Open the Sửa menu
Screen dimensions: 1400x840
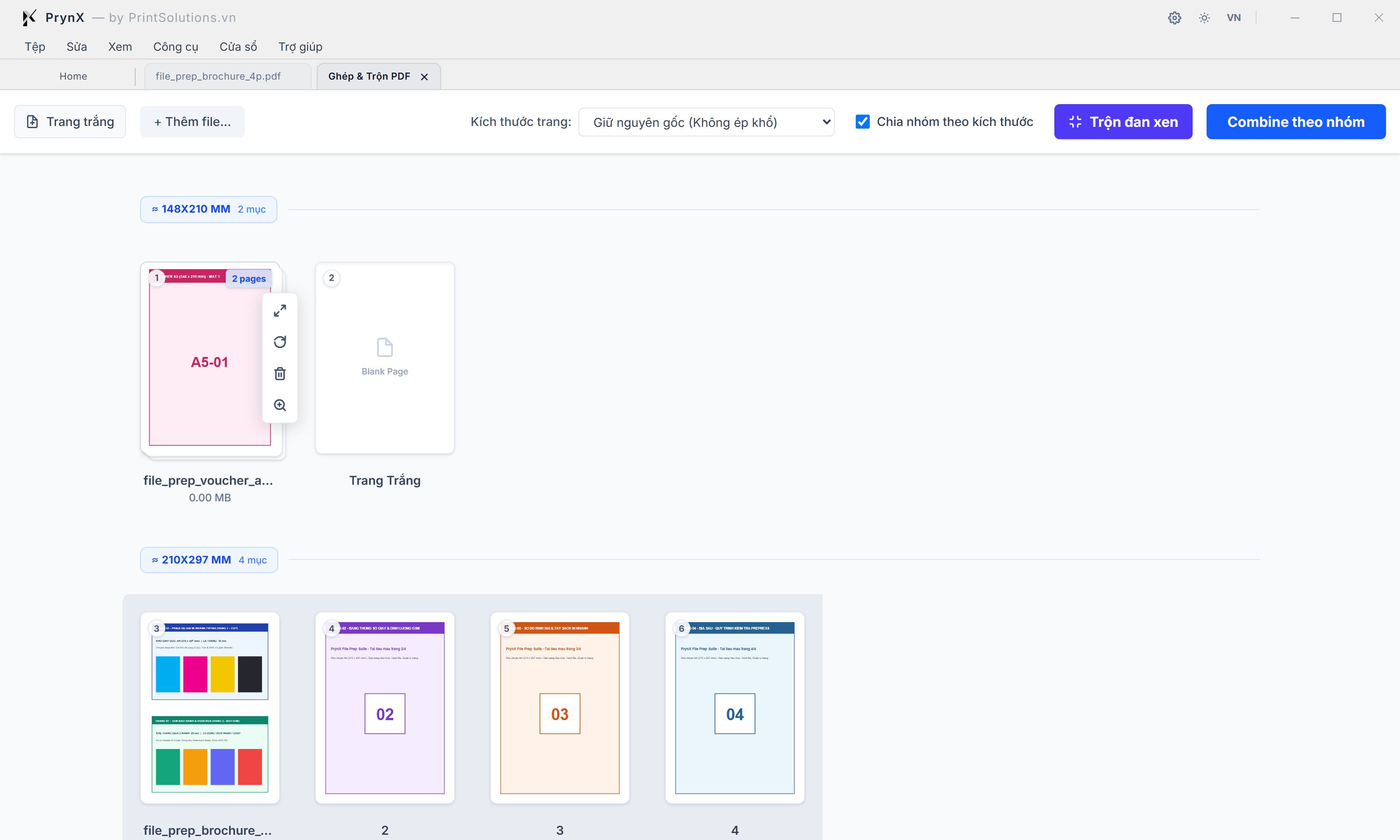pos(77,46)
